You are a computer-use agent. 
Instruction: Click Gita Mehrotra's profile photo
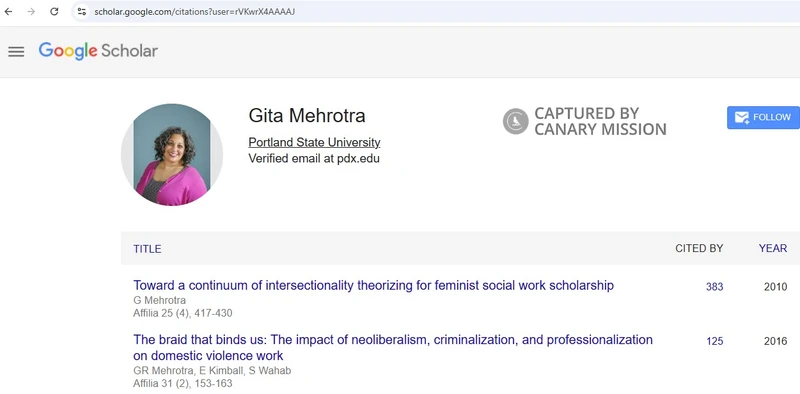pos(172,155)
